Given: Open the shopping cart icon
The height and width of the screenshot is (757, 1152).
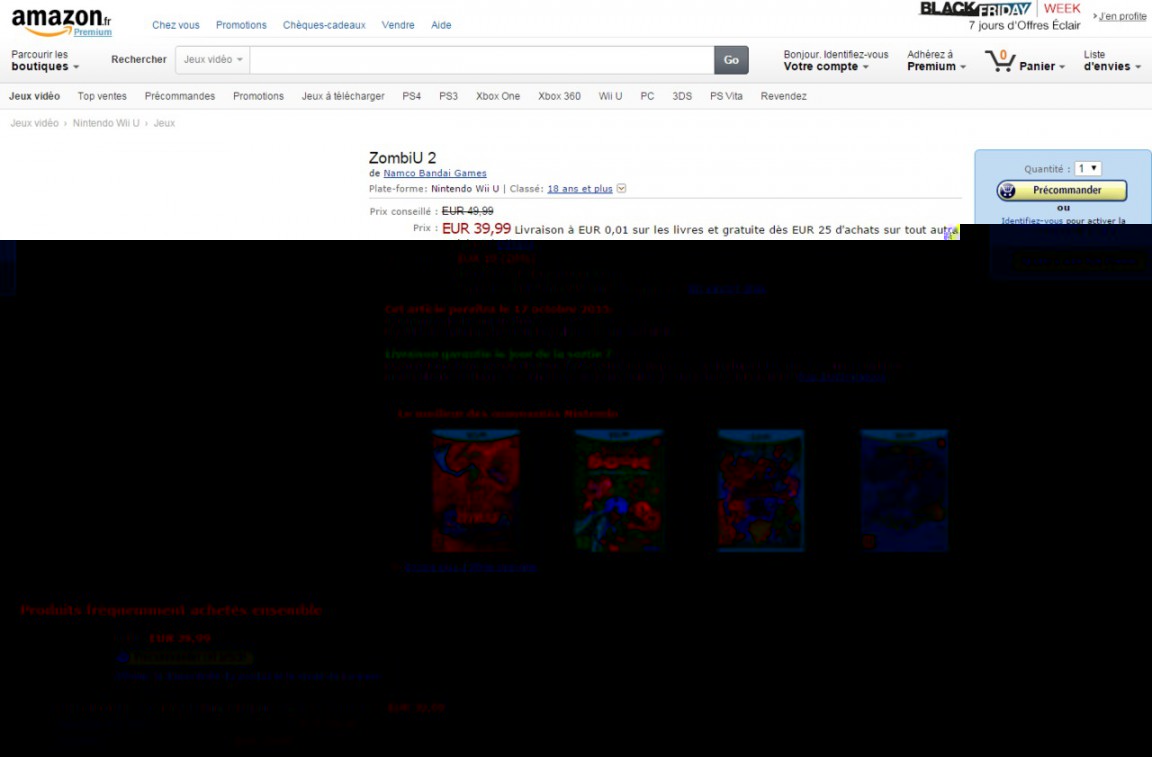Looking at the screenshot, I should tap(999, 62).
